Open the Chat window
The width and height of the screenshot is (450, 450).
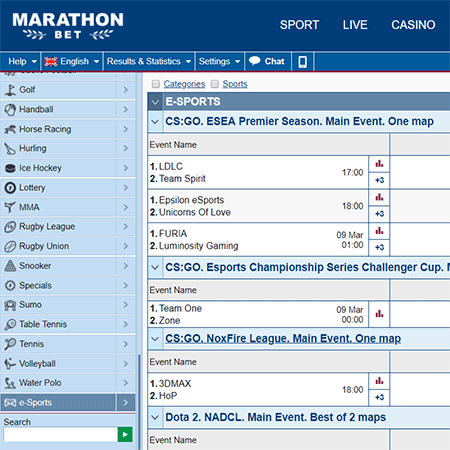(268, 61)
